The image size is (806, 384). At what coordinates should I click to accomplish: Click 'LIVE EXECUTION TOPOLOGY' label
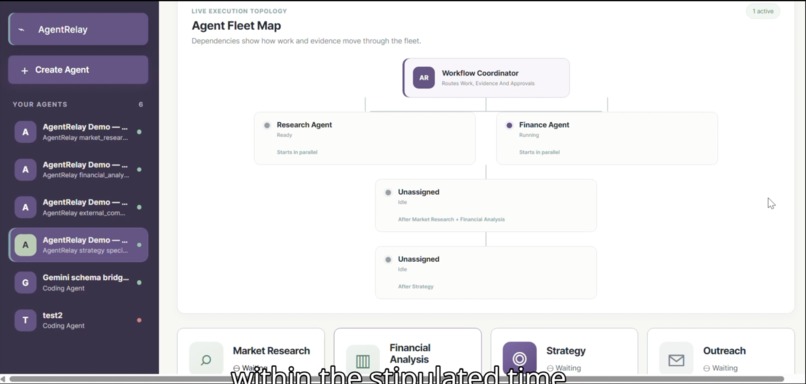coord(240,11)
